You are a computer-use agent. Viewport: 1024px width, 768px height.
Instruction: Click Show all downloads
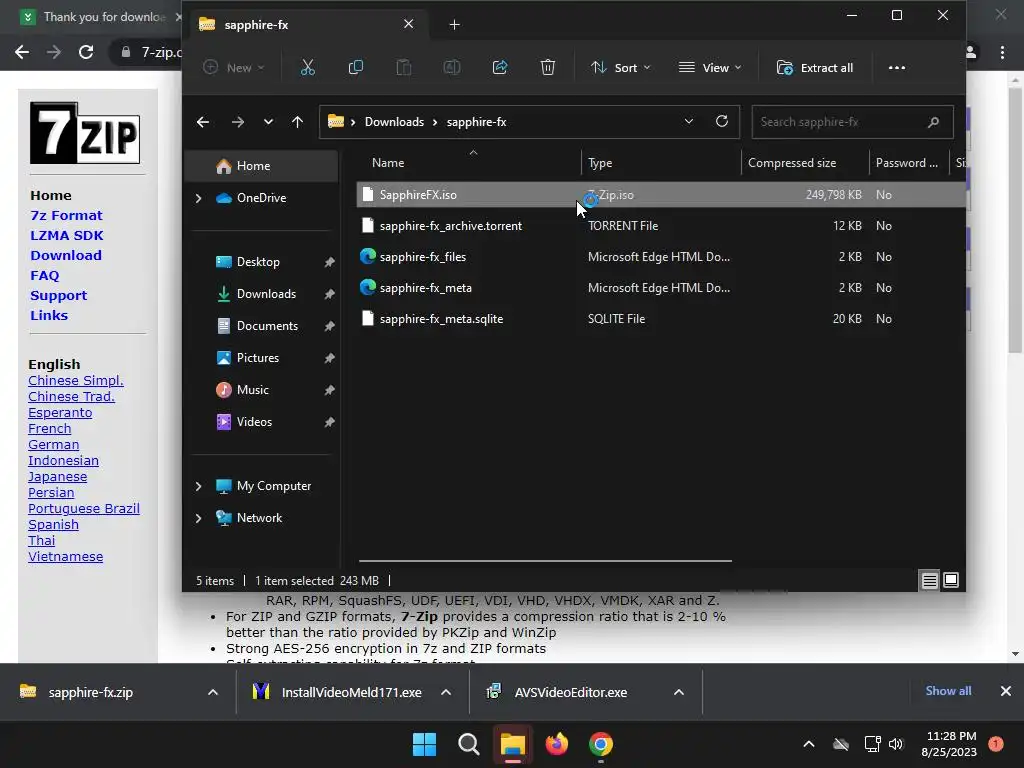948,691
